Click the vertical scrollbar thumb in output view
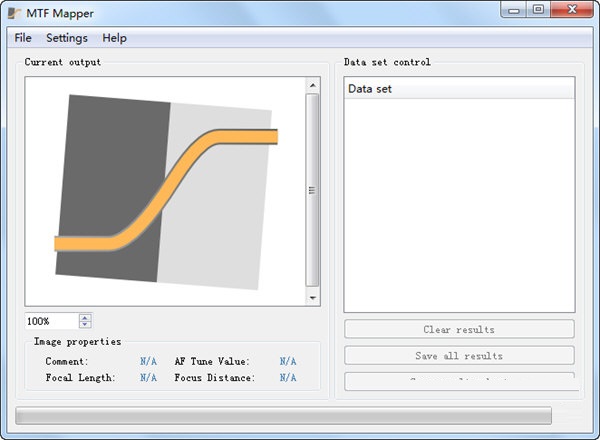Image resolution: width=600 pixels, height=440 pixels. click(x=312, y=190)
